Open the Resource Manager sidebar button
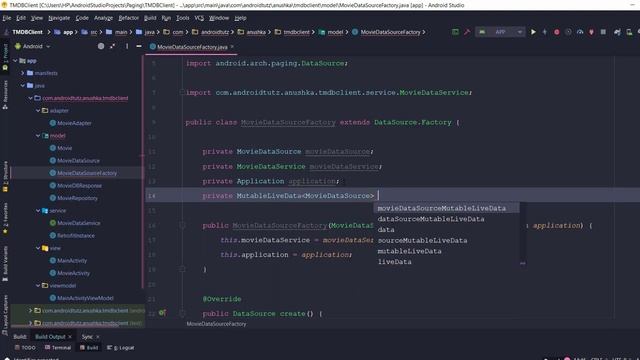This screenshot has width=640, height=360. [5, 95]
